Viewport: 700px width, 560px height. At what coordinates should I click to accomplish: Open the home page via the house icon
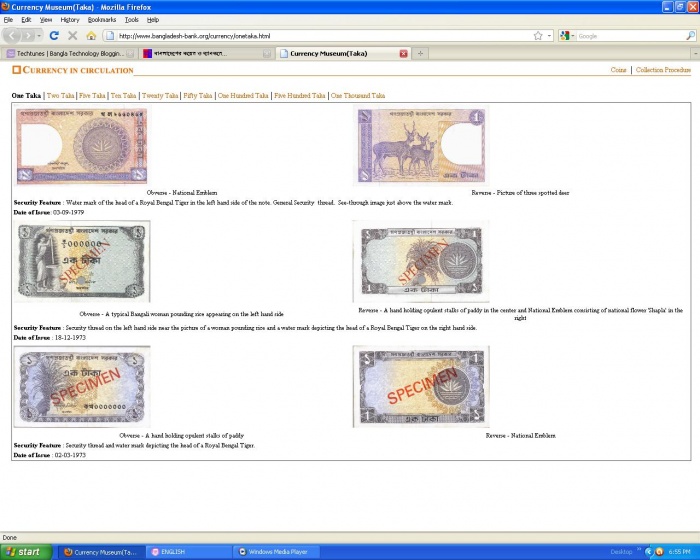pos(91,36)
